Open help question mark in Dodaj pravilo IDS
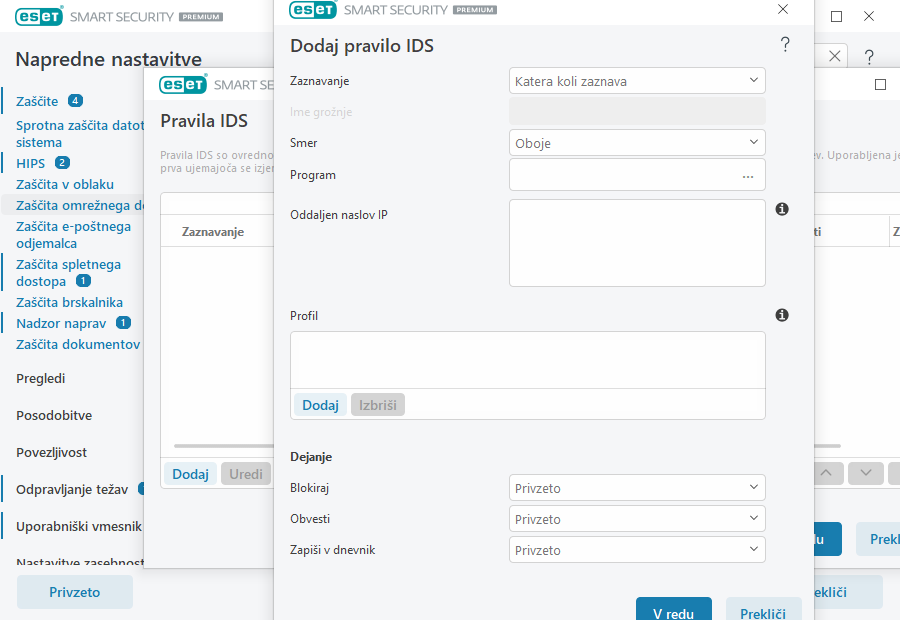The width and height of the screenshot is (900, 620). (785, 45)
